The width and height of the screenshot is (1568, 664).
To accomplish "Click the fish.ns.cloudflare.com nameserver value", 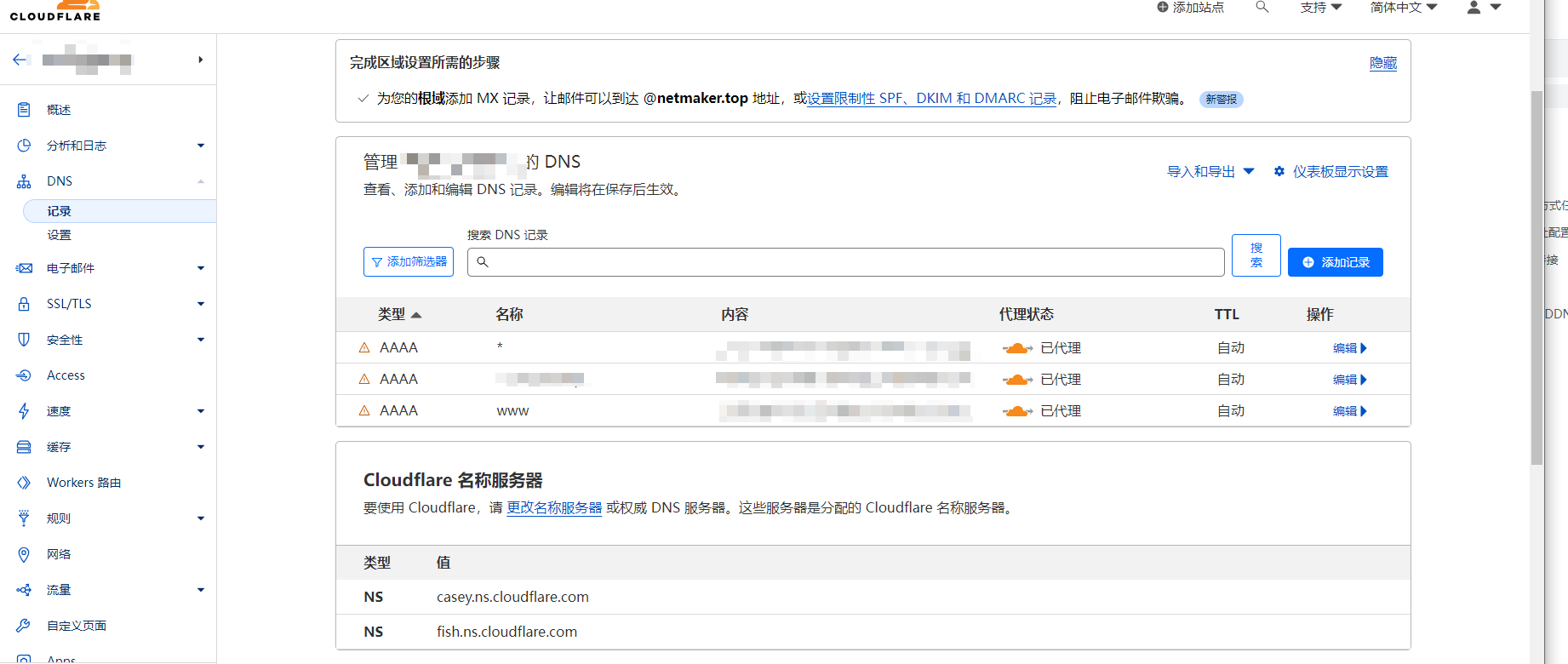I will click(506, 632).
